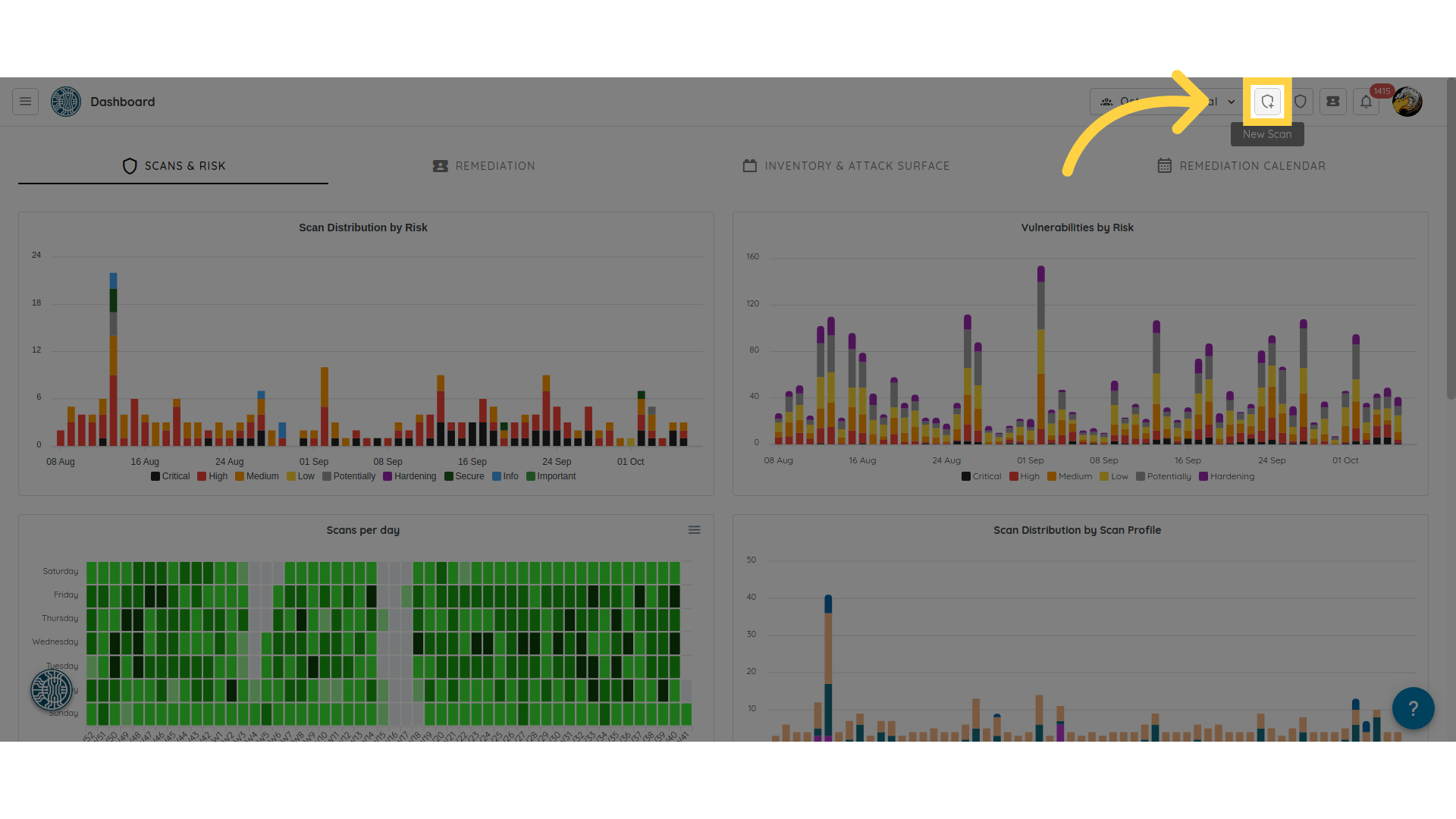Toggle Potentially in Vulnerabilities by Risk legend
The width and height of the screenshot is (1456, 819).
point(1164,476)
